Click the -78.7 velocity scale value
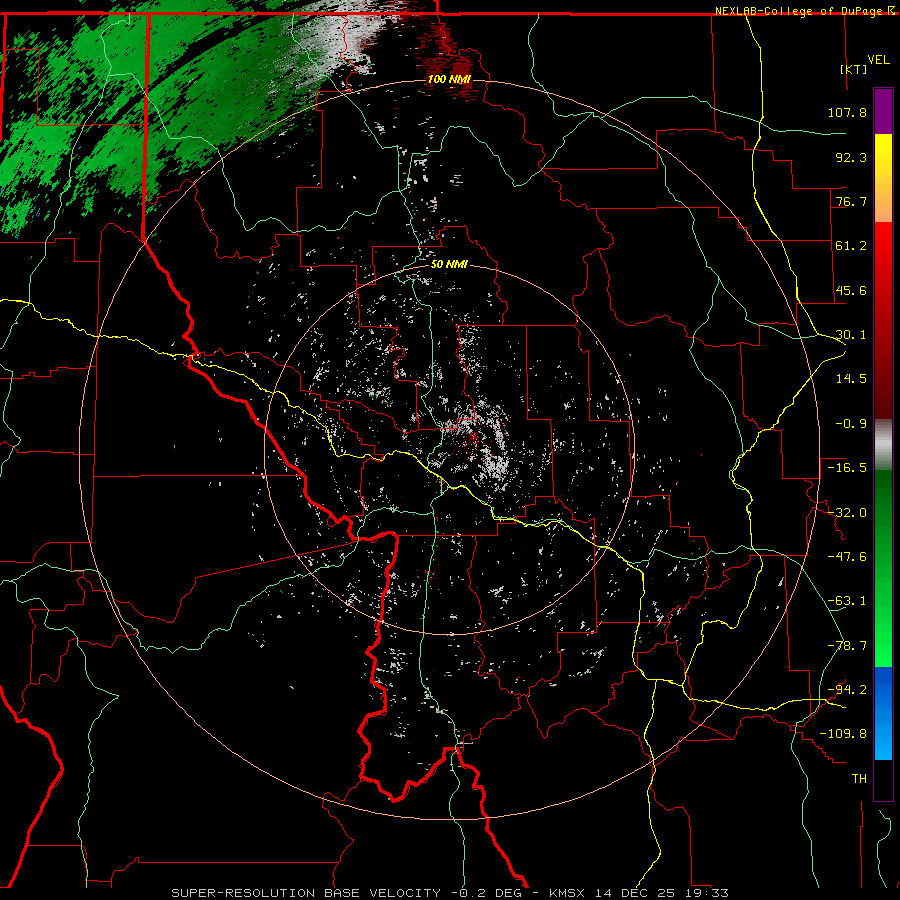The width and height of the screenshot is (900, 900). tap(847, 646)
